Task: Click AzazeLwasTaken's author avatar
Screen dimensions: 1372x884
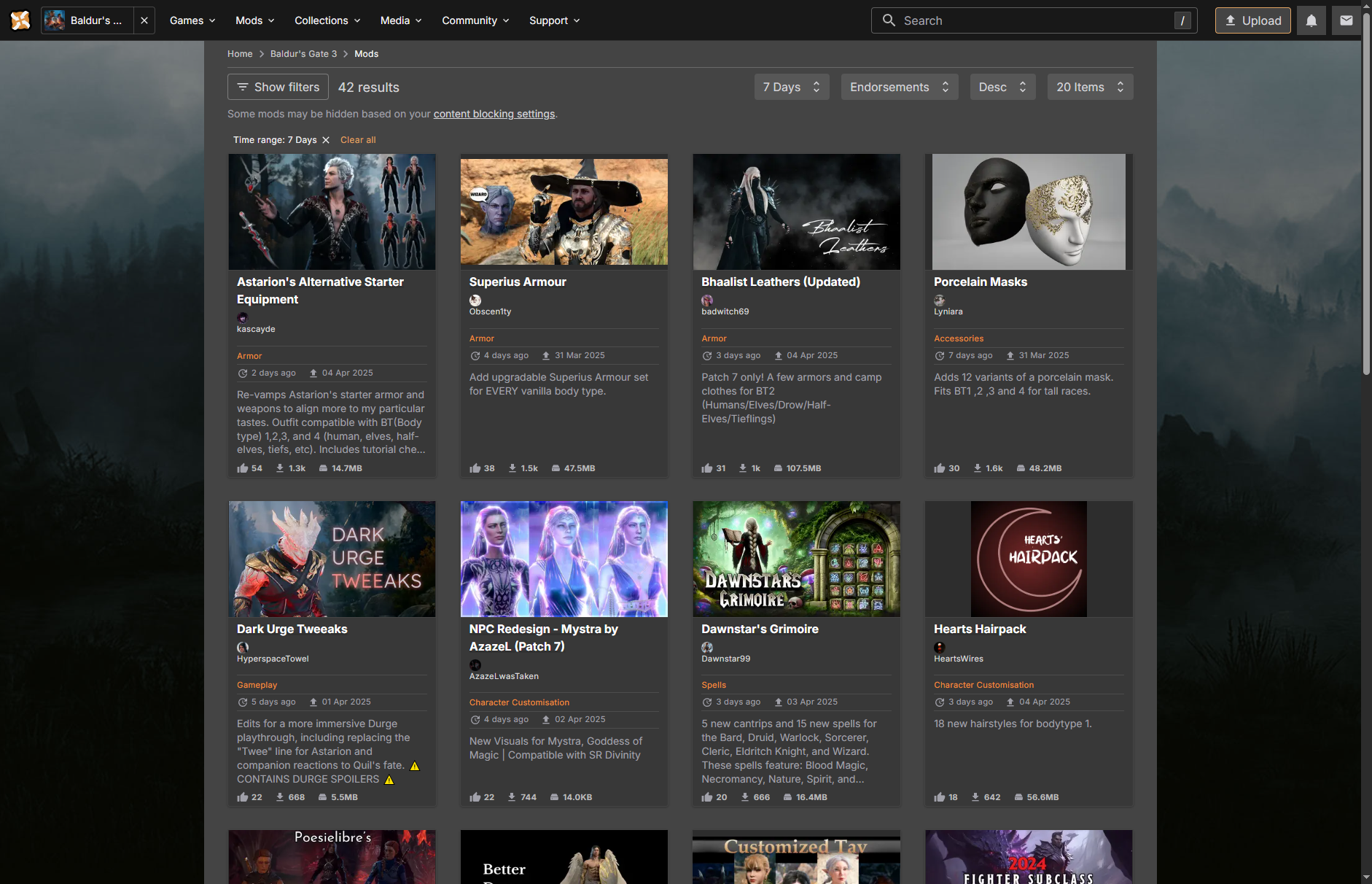Action: [x=475, y=664]
